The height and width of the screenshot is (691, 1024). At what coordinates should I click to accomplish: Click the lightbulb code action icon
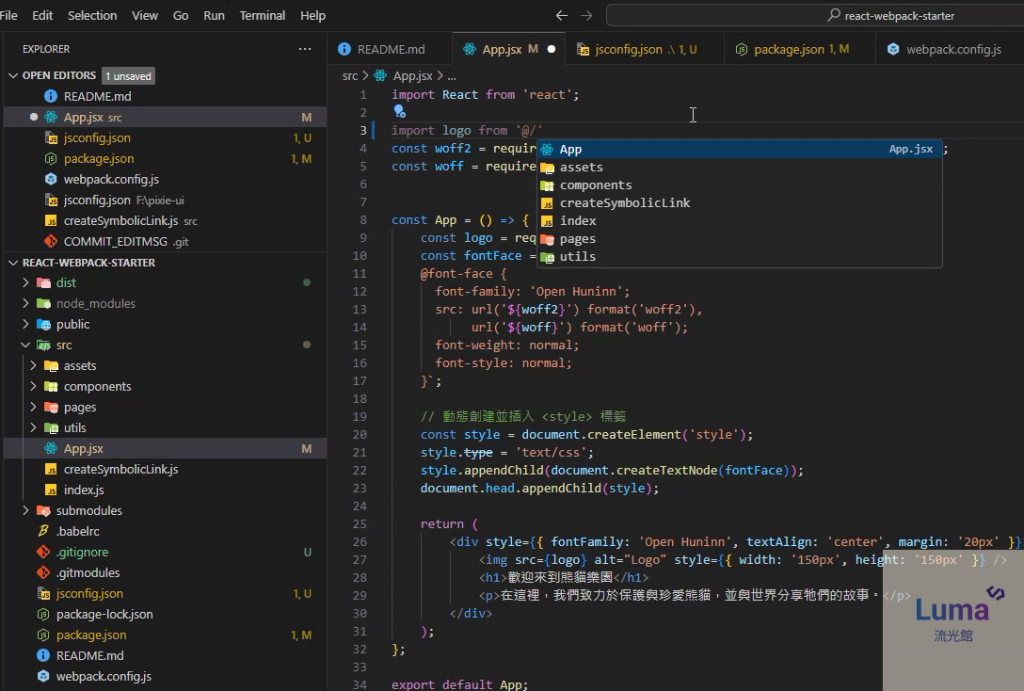[x=398, y=112]
